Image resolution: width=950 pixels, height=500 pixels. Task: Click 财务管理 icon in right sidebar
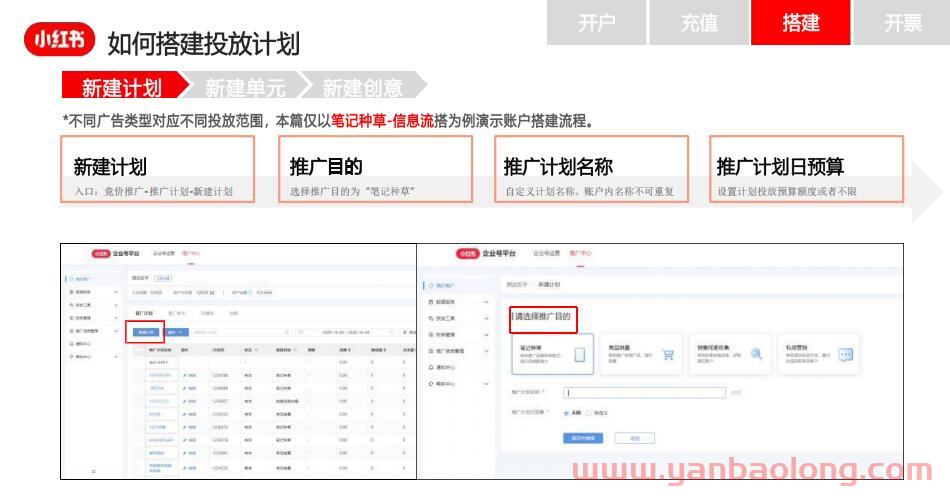click(x=431, y=335)
